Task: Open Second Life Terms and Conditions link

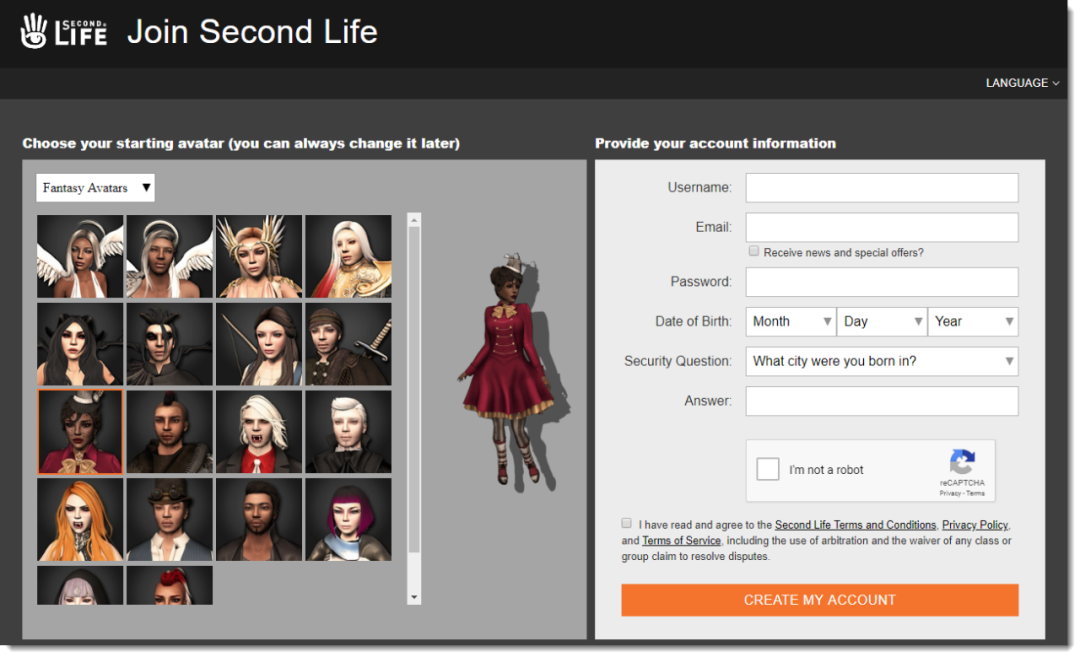Action: (x=855, y=525)
